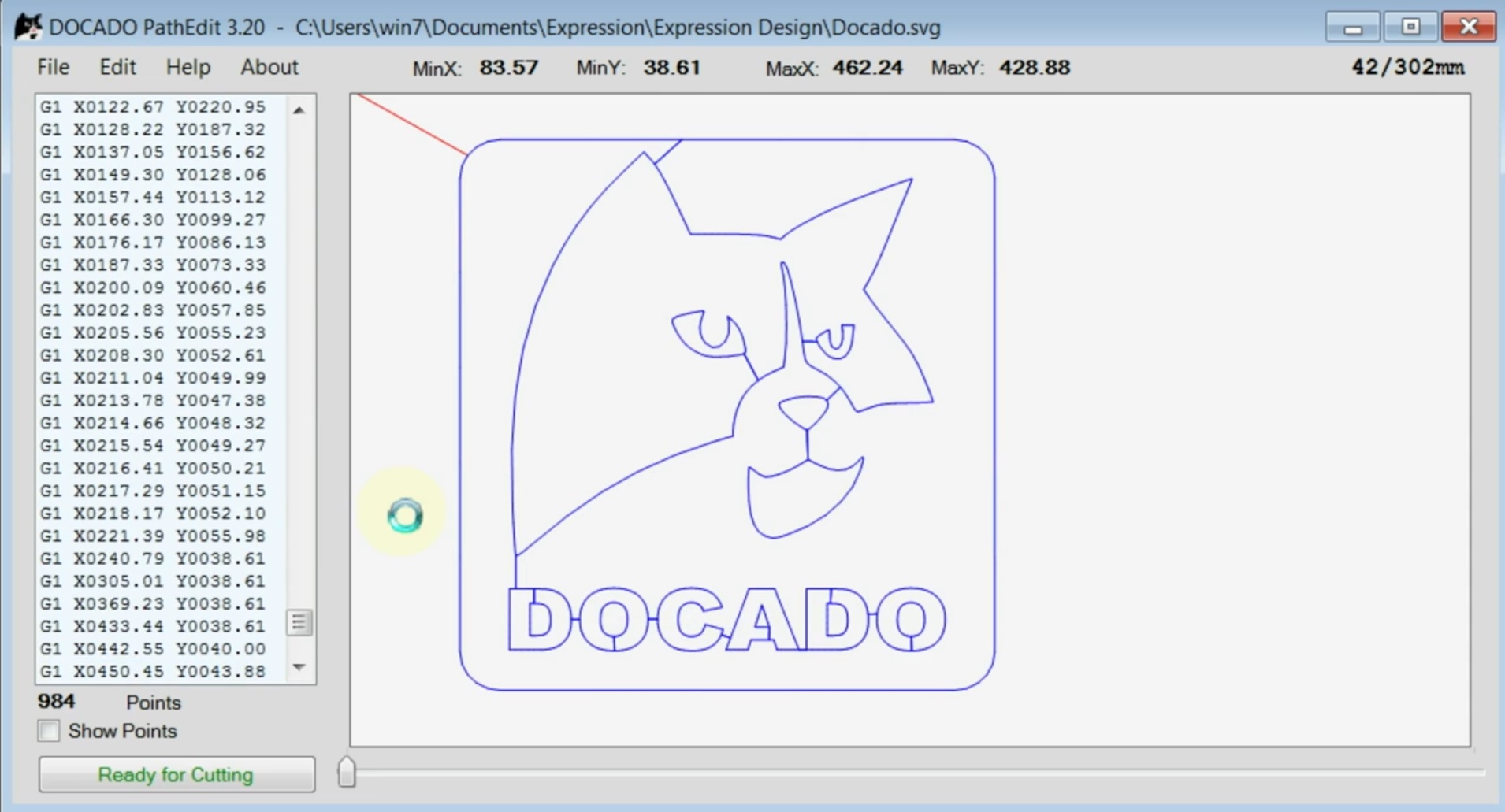Click the path progress slider handle

(347, 772)
